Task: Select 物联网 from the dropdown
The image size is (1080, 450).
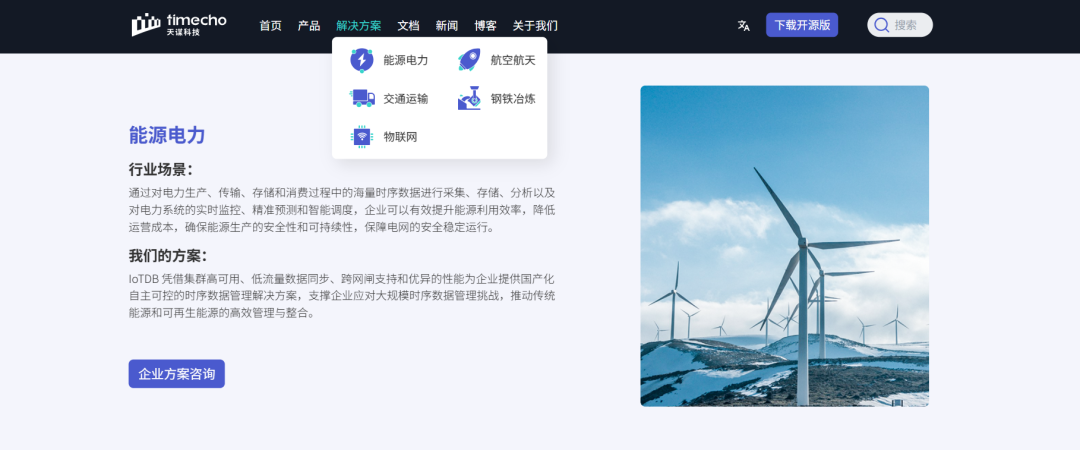Action: point(400,136)
